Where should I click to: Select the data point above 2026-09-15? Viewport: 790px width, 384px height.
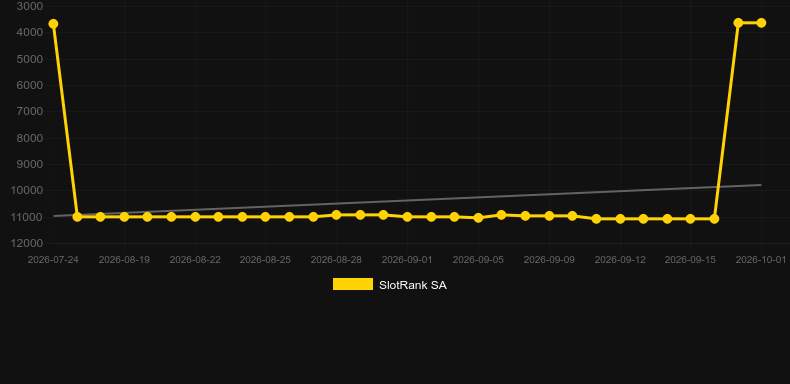click(690, 219)
